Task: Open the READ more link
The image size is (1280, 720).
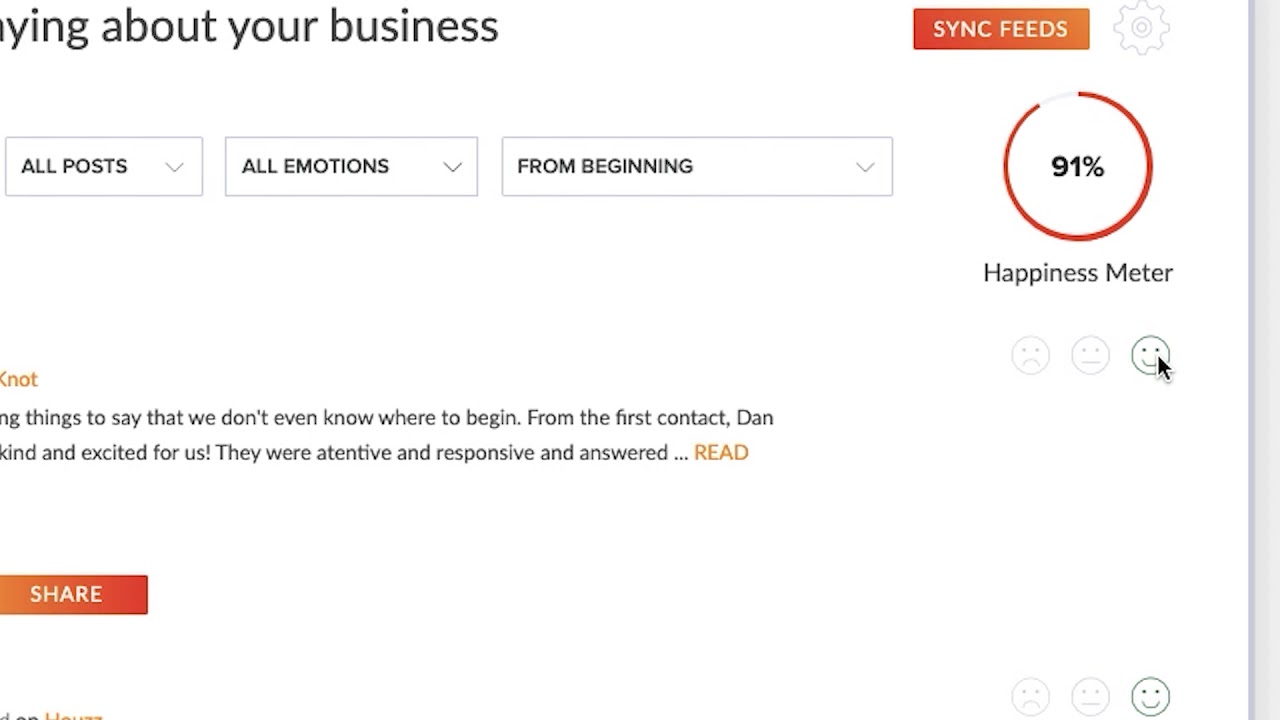Action: point(720,452)
